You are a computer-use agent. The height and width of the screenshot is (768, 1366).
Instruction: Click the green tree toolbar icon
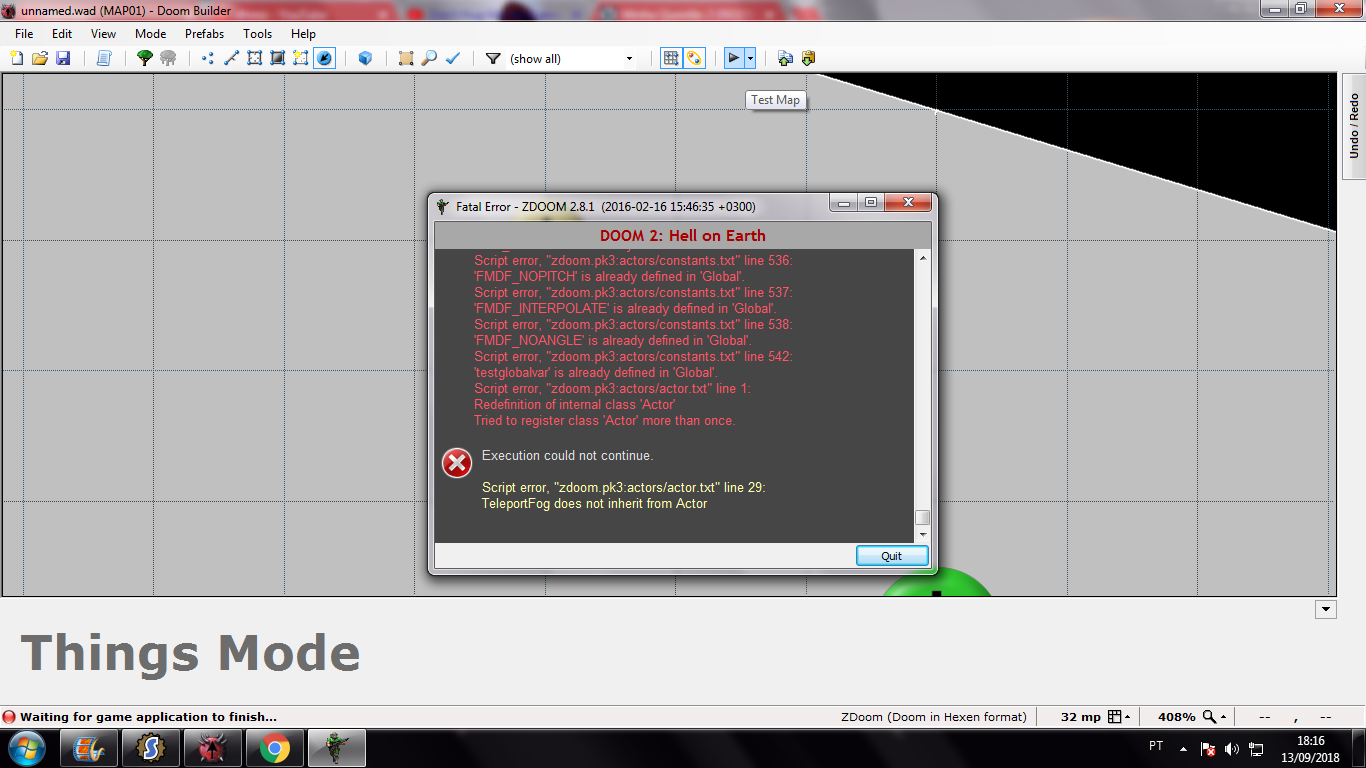pos(145,58)
